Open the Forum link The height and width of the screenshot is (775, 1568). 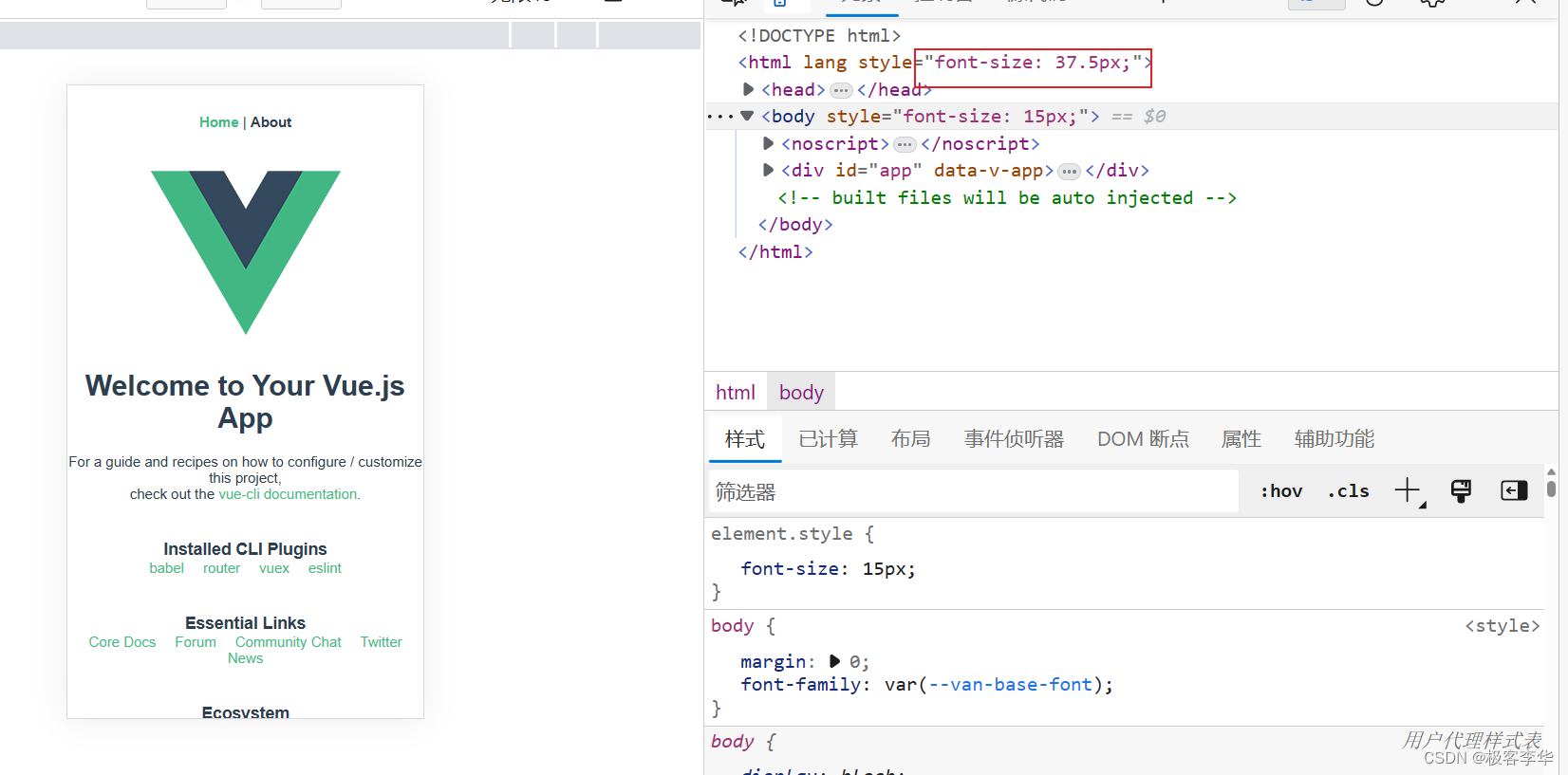(196, 642)
